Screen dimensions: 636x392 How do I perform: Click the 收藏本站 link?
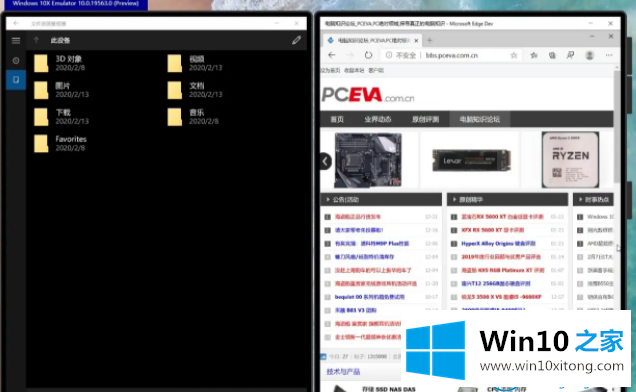tap(354, 70)
